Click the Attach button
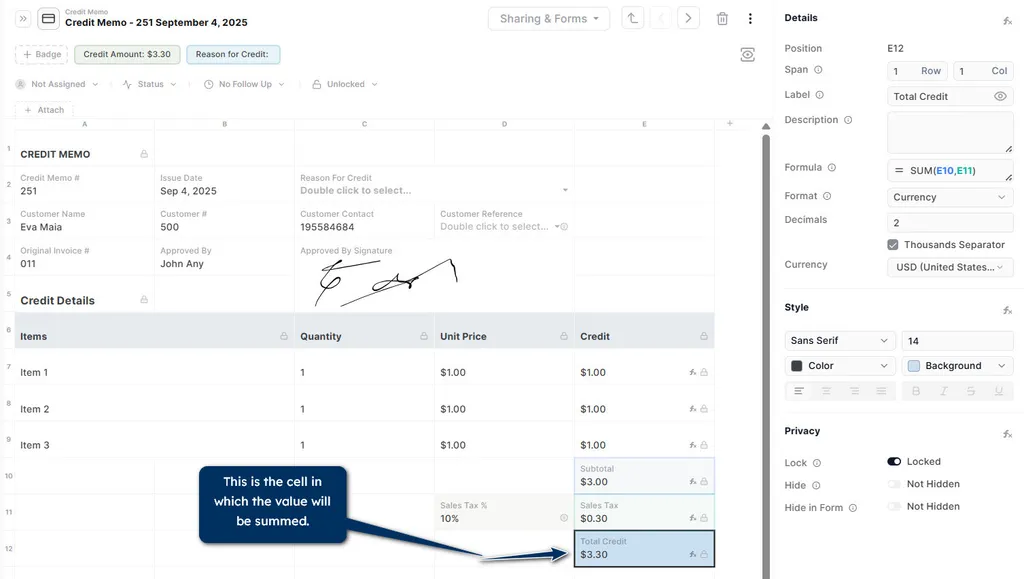 (44, 110)
